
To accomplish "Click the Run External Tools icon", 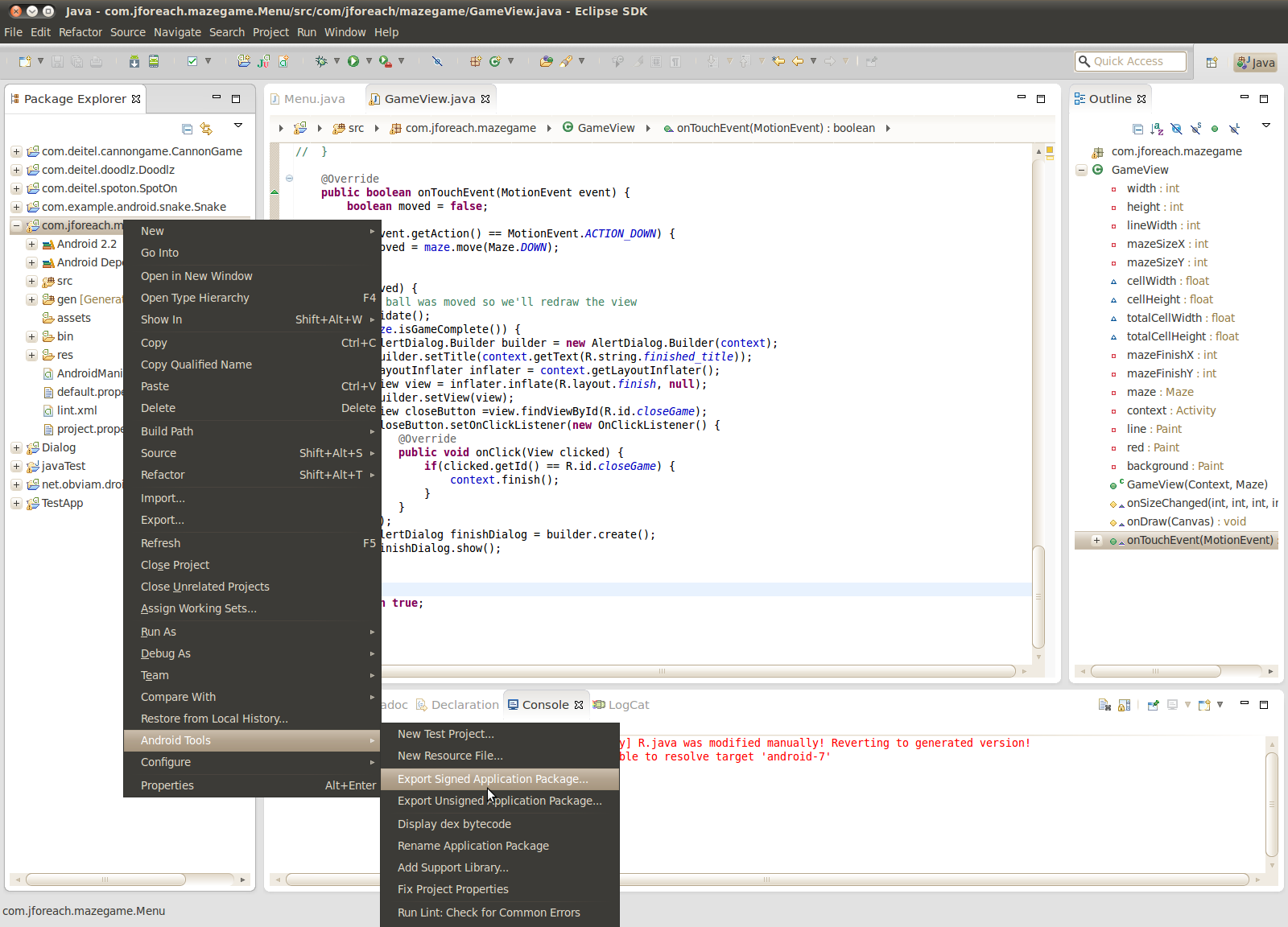I will pyautogui.click(x=386, y=61).
